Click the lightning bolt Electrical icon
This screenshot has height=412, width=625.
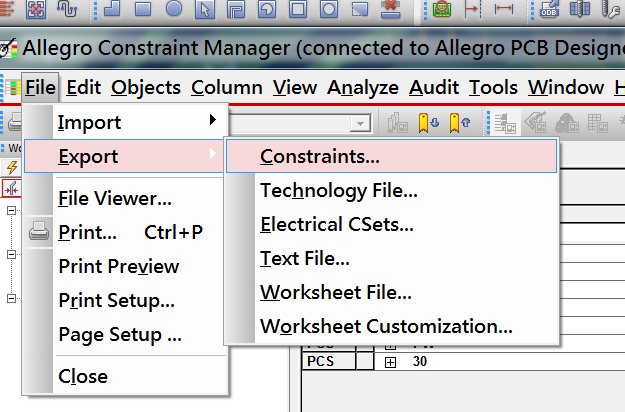pyautogui.click(x=12, y=167)
